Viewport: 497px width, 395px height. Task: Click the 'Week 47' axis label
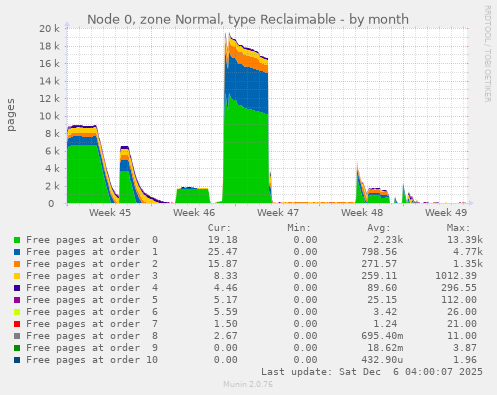pyautogui.click(x=278, y=212)
